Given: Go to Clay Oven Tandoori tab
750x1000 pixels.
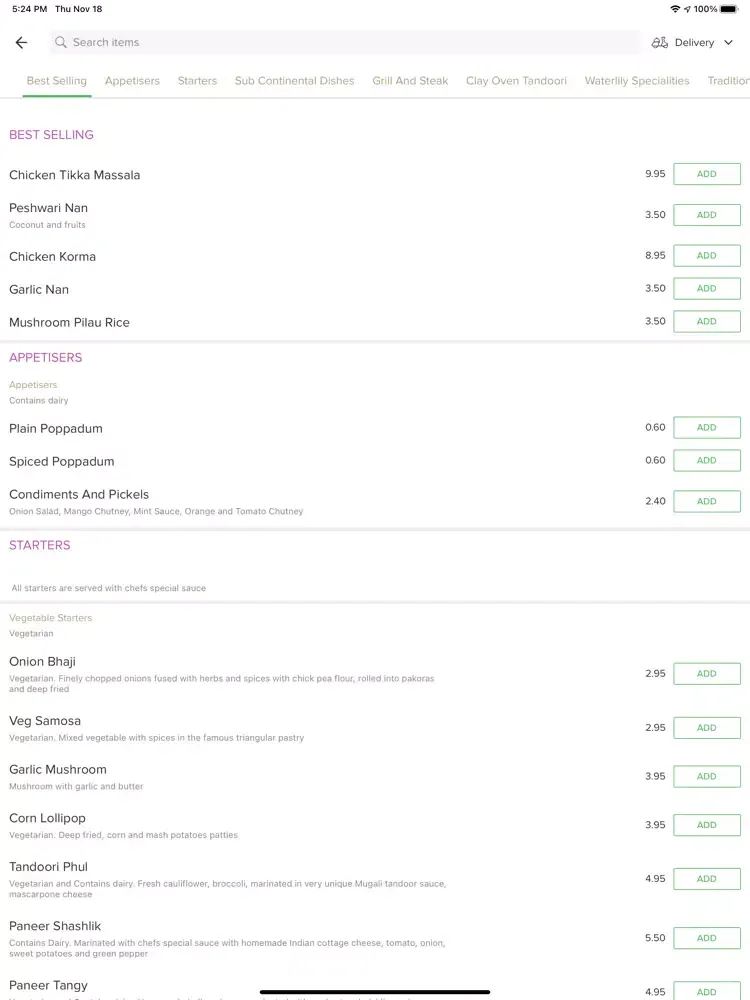Looking at the screenshot, I should click(x=516, y=81).
